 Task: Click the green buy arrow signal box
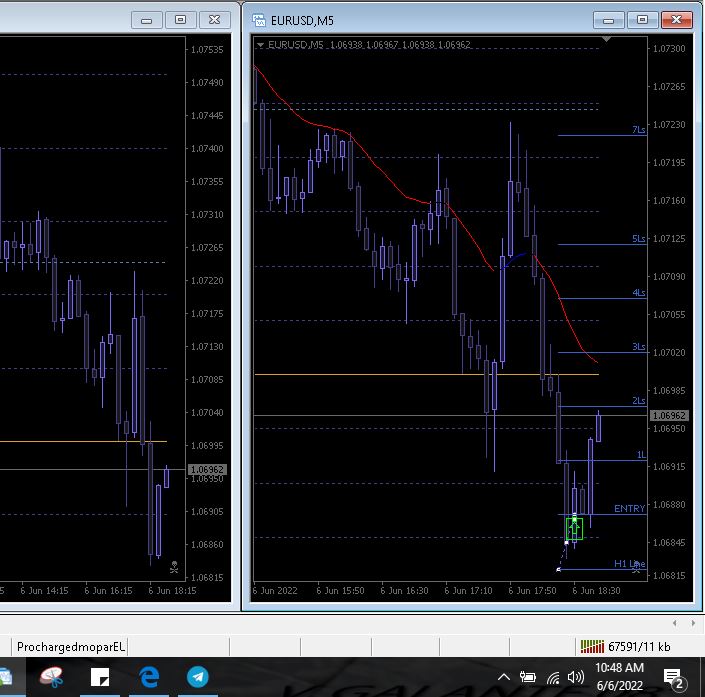click(x=574, y=528)
